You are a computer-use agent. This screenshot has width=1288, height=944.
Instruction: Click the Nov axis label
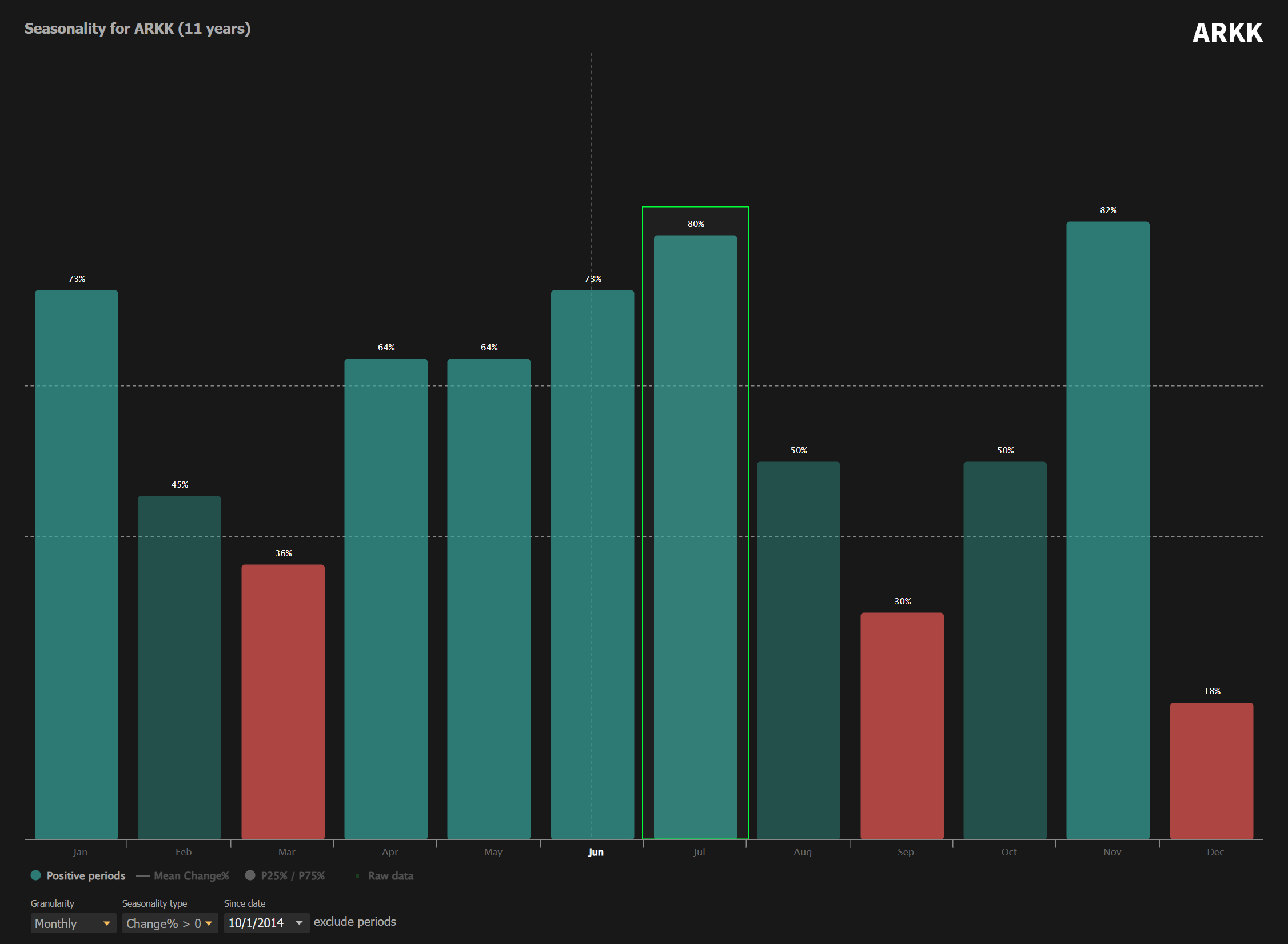tap(1112, 851)
